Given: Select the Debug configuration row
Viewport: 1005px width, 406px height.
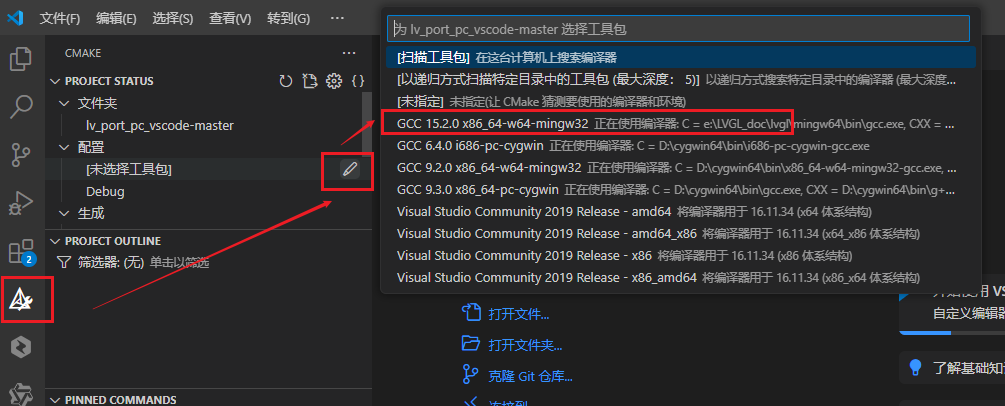Looking at the screenshot, I should click(208, 191).
